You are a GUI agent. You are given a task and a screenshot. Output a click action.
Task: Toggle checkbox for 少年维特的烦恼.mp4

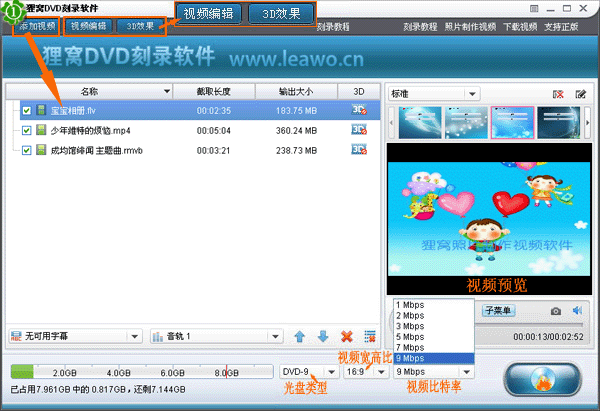pyautogui.click(x=26, y=130)
